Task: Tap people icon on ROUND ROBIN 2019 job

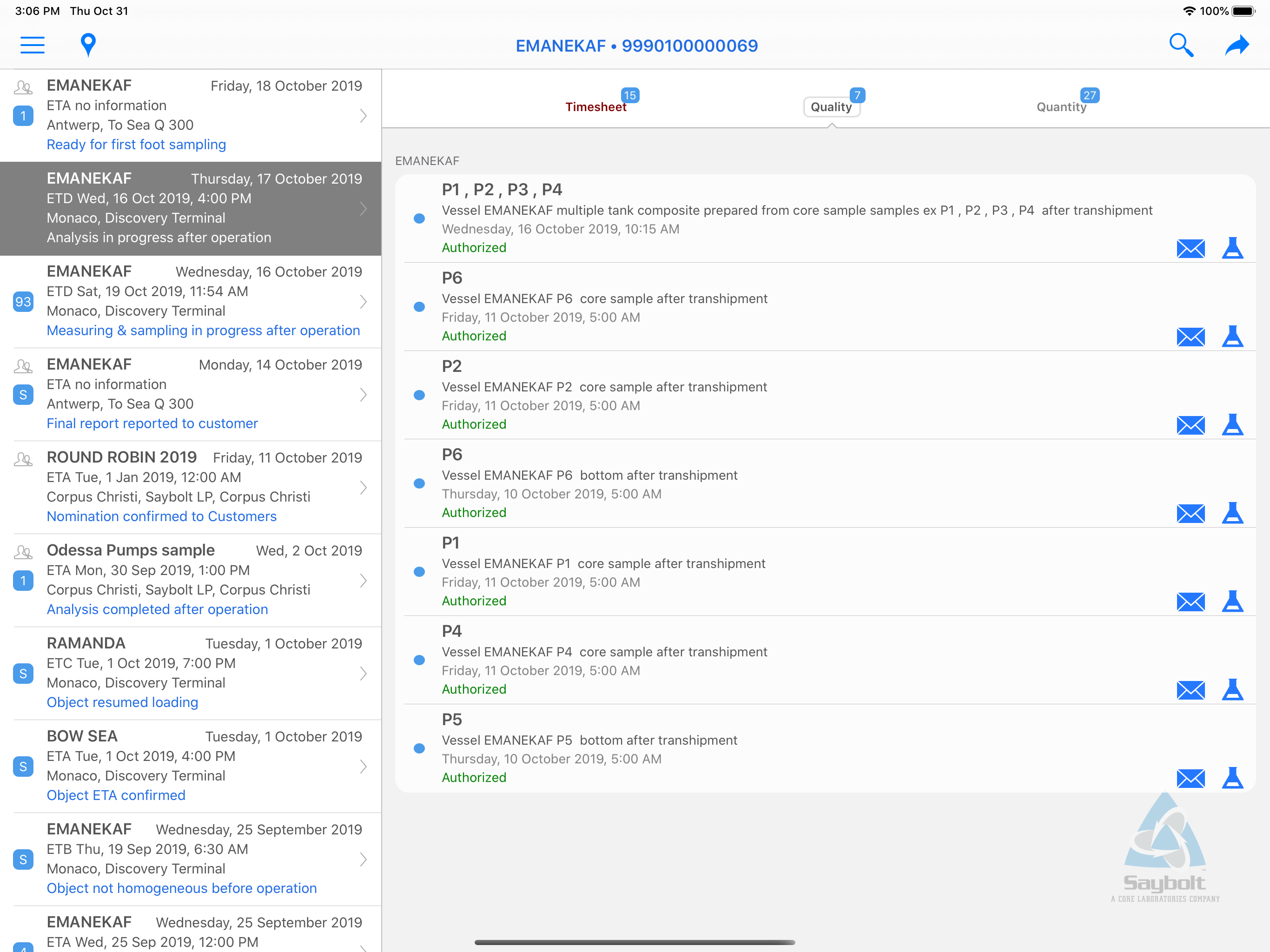Action: click(x=23, y=459)
